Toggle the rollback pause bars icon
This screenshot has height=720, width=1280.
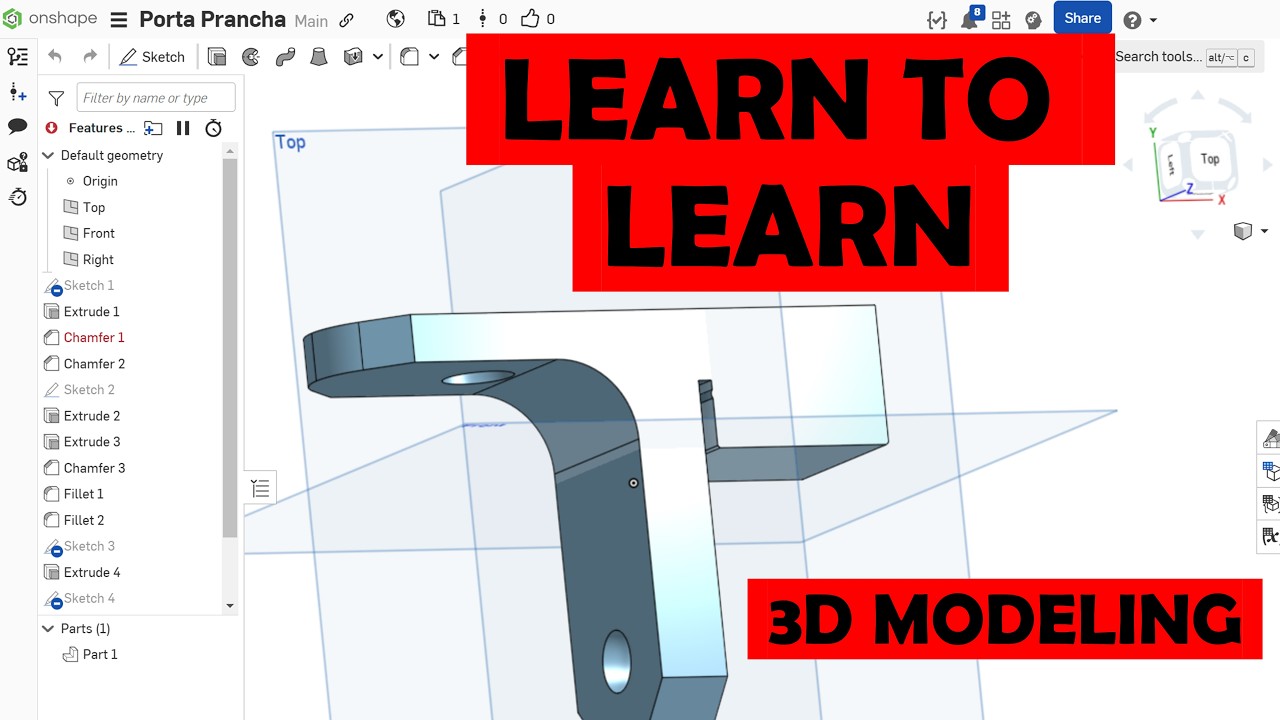183,128
